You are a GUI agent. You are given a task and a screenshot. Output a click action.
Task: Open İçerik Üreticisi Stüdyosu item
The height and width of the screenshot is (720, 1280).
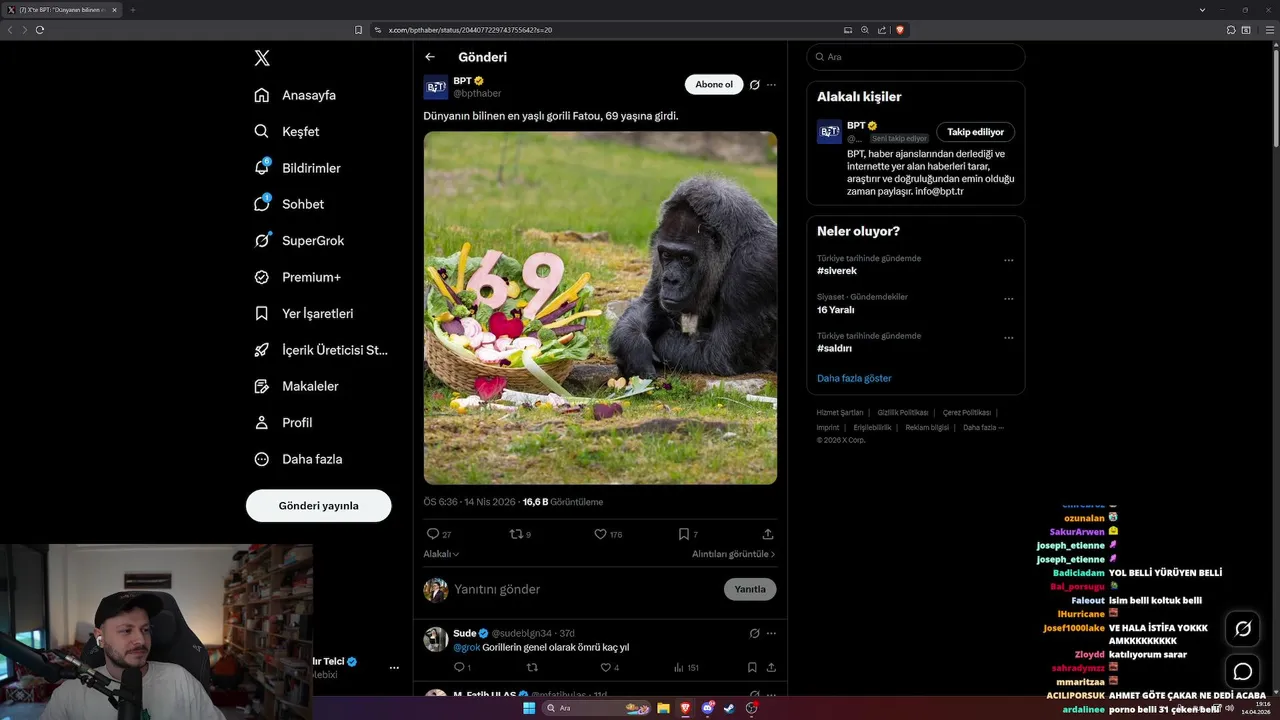pyautogui.click(x=321, y=350)
